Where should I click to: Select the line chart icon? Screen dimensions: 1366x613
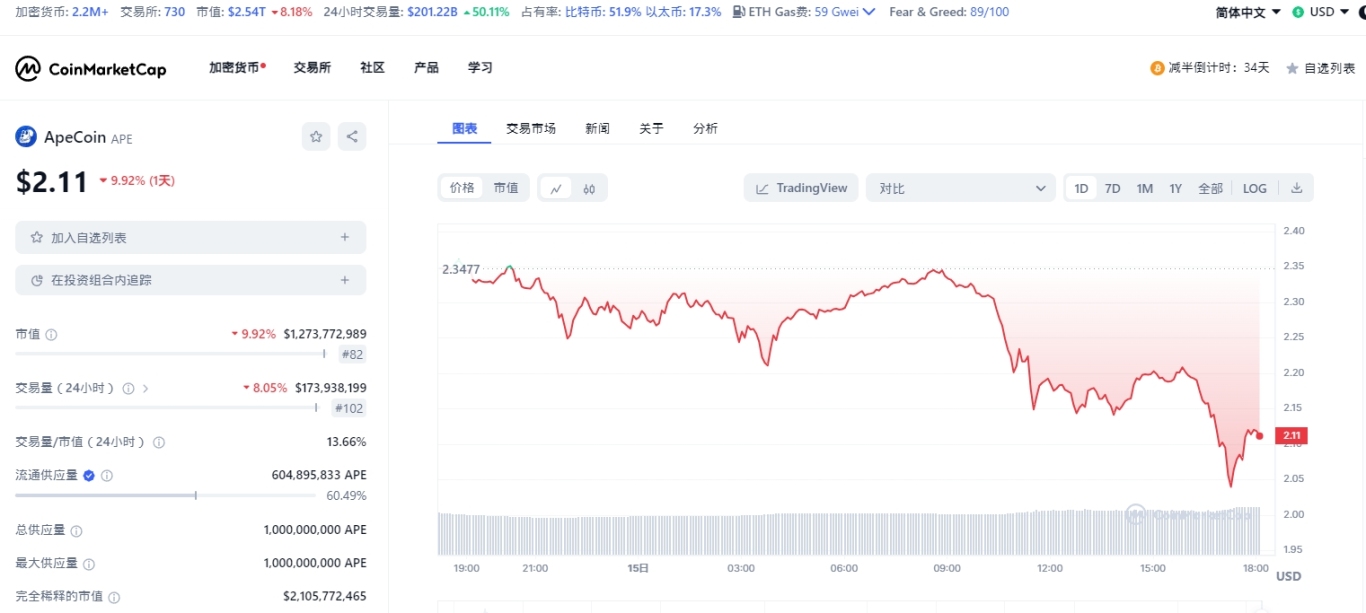point(557,188)
